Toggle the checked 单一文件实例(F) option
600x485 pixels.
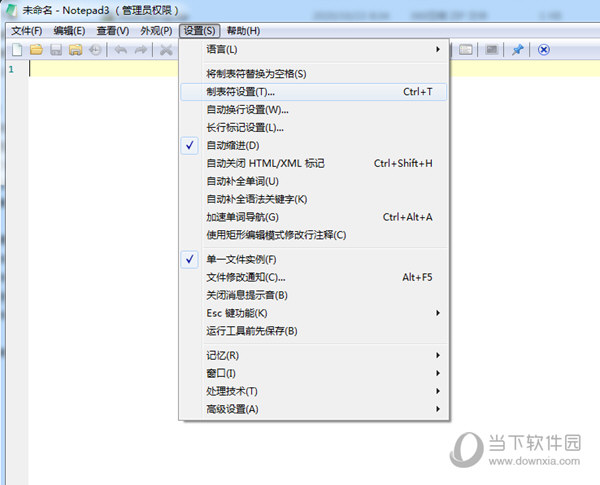click(x=314, y=260)
